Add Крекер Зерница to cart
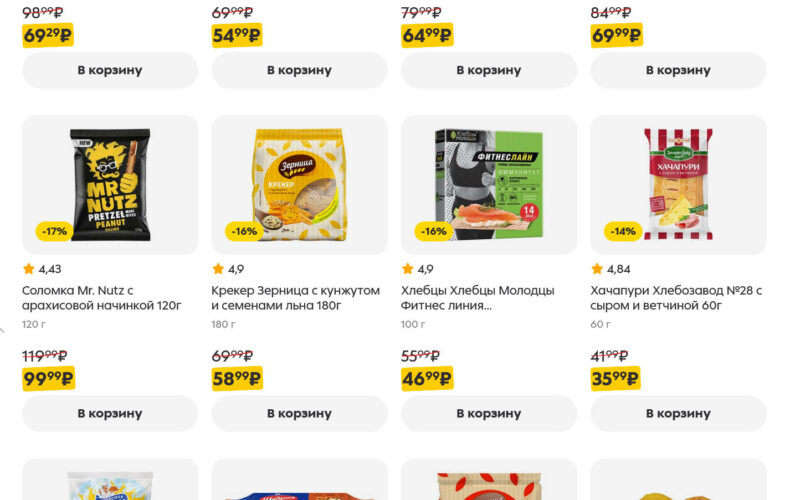The width and height of the screenshot is (800, 500). [299, 413]
